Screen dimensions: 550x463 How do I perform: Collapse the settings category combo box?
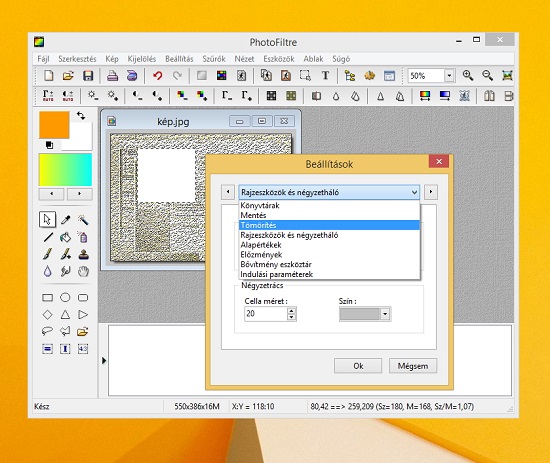(414, 192)
